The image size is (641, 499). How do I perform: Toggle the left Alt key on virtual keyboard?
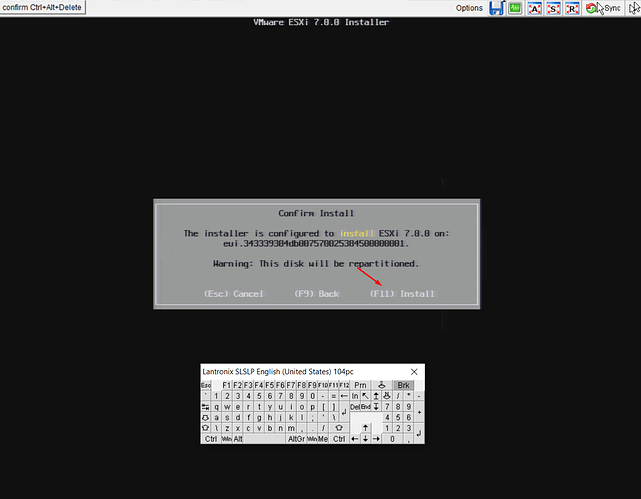239,438
